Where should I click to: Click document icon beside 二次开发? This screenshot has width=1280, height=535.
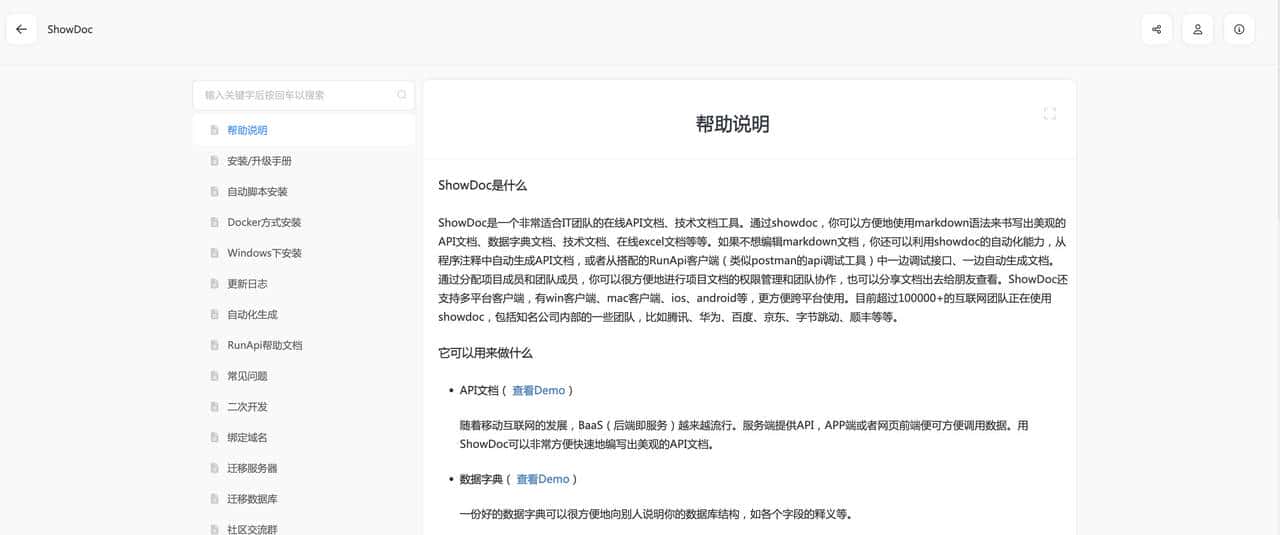(x=214, y=407)
